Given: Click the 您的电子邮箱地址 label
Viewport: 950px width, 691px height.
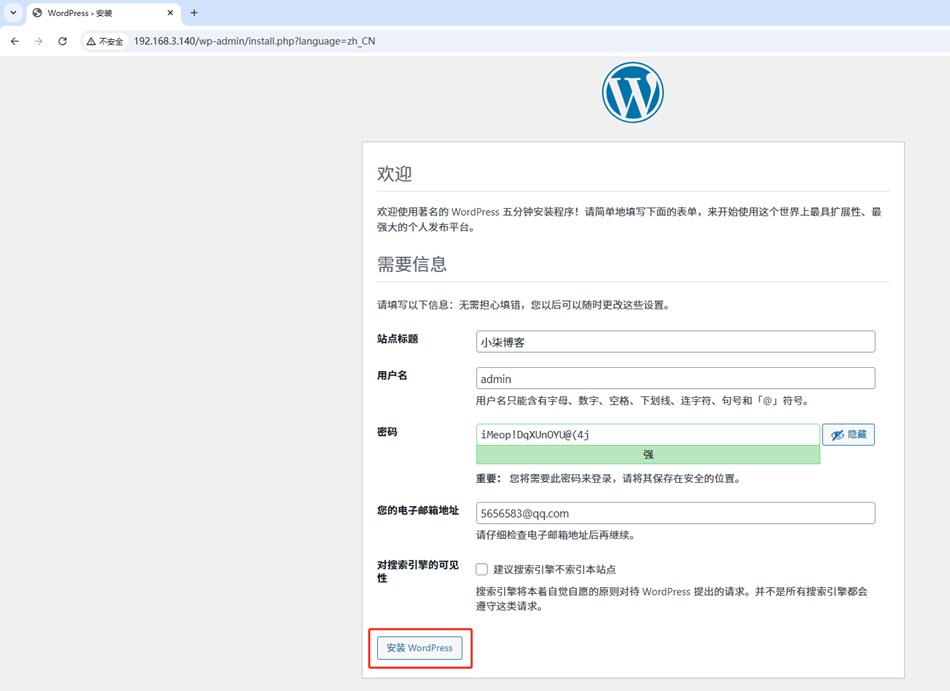Looking at the screenshot, I should click(418, 511).
